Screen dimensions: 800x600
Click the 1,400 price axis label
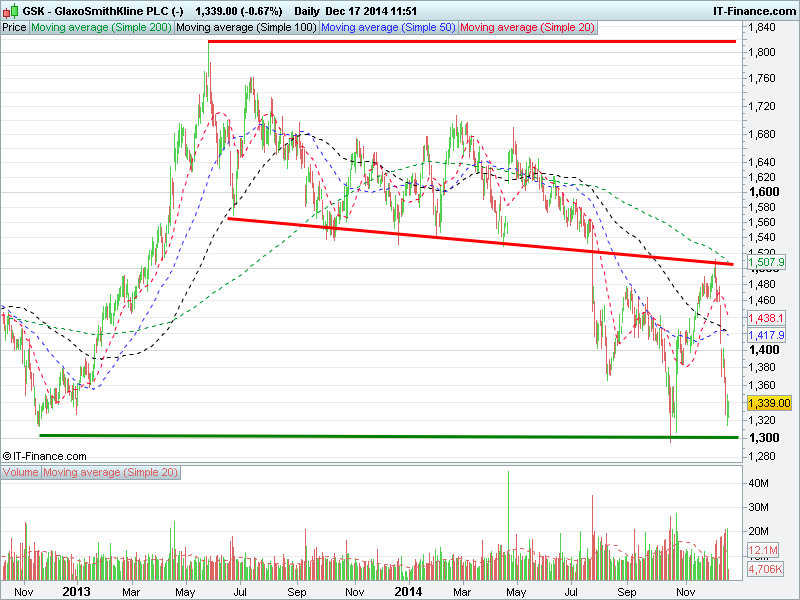click(764, 350)
